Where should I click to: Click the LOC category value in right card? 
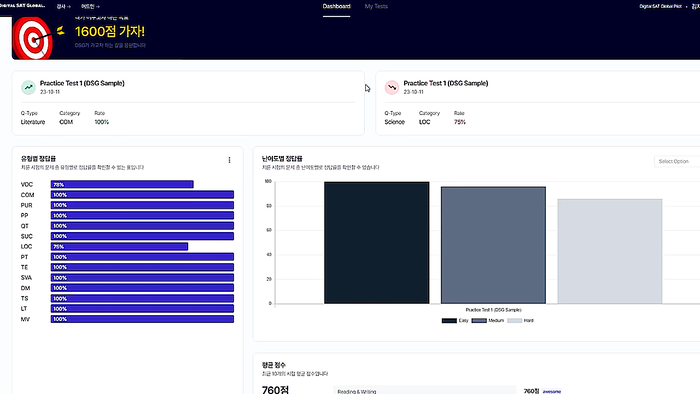[x=425, y=122]
